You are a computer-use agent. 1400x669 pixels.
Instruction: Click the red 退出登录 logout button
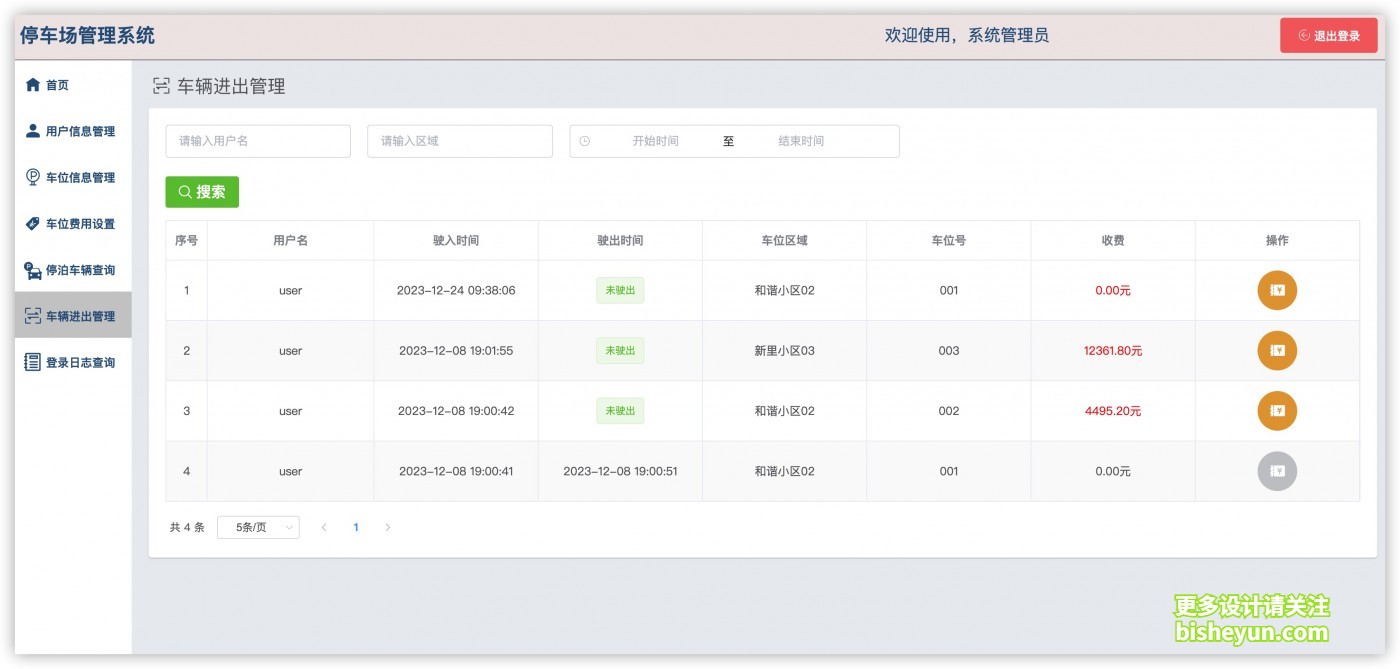coord(1328,36)
